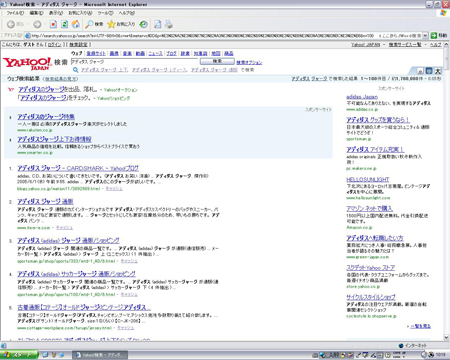This screenshot has height=360, width=450.
Task: Open the HELLOSUNLIGHT sponsor link
Action: pyautogui.click(x=368, y=179)
